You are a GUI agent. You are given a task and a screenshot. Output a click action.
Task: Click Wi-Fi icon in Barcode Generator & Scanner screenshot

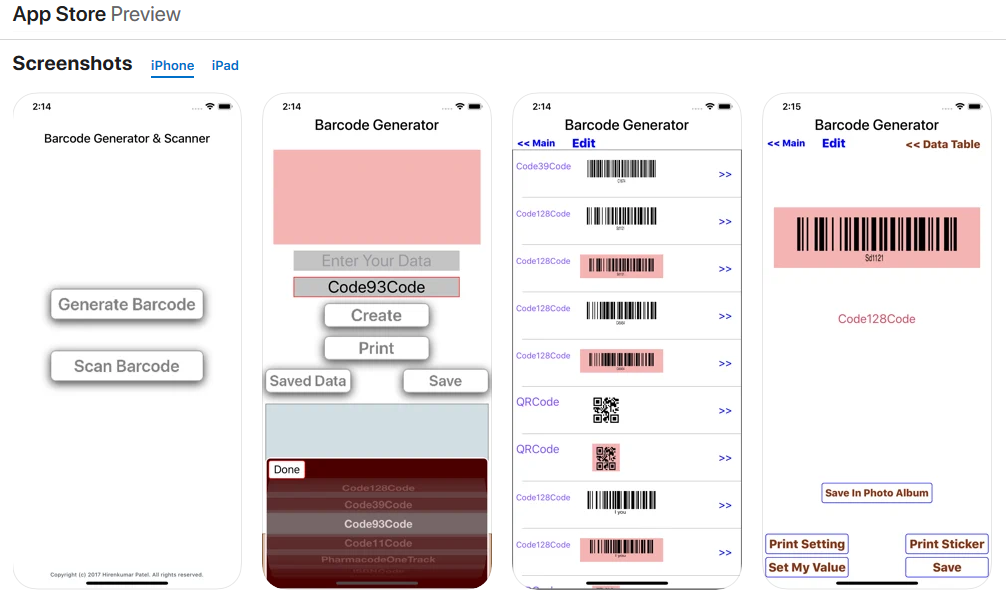click(x=209, y=107)
